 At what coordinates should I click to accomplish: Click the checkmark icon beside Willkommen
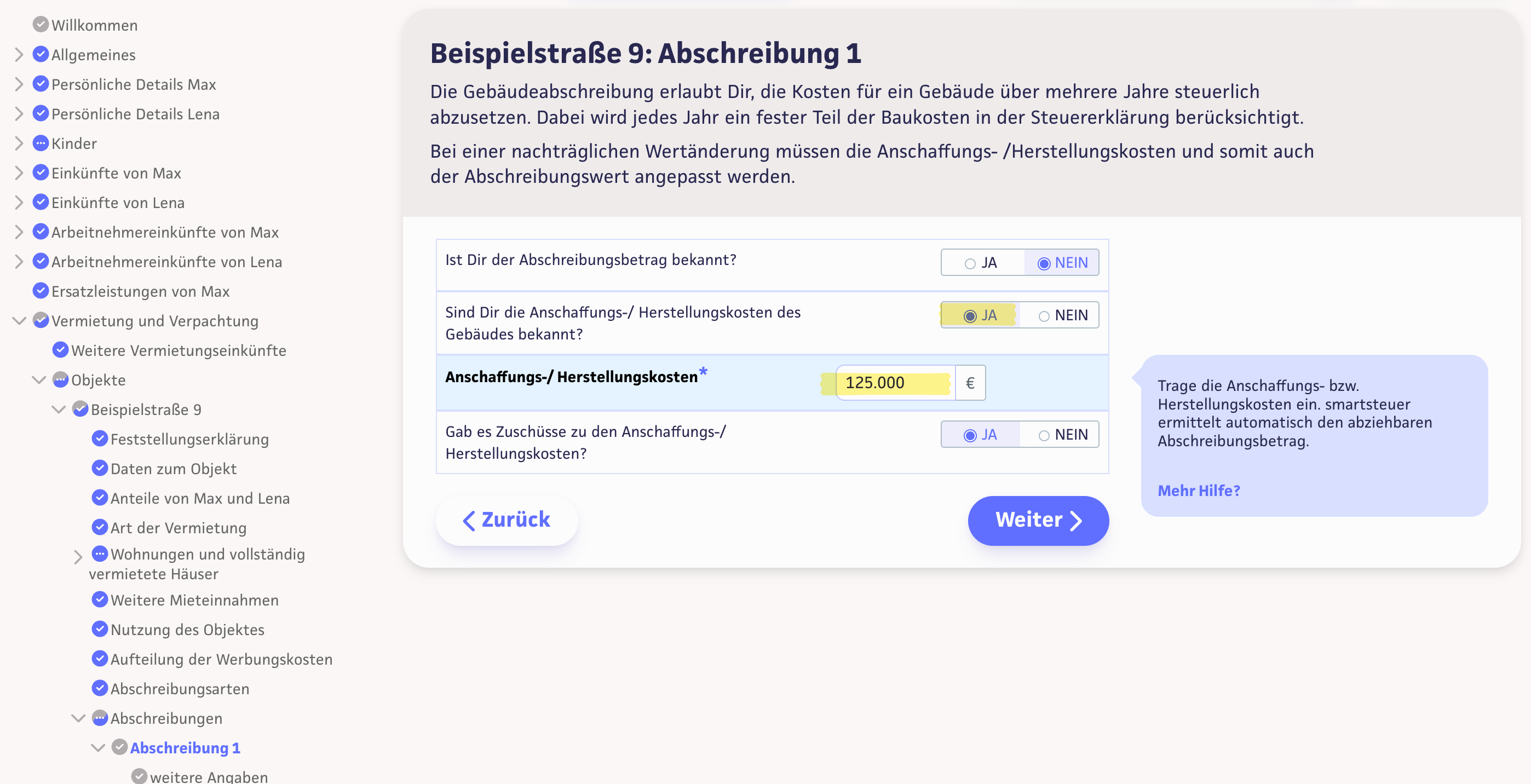(41, 25)
